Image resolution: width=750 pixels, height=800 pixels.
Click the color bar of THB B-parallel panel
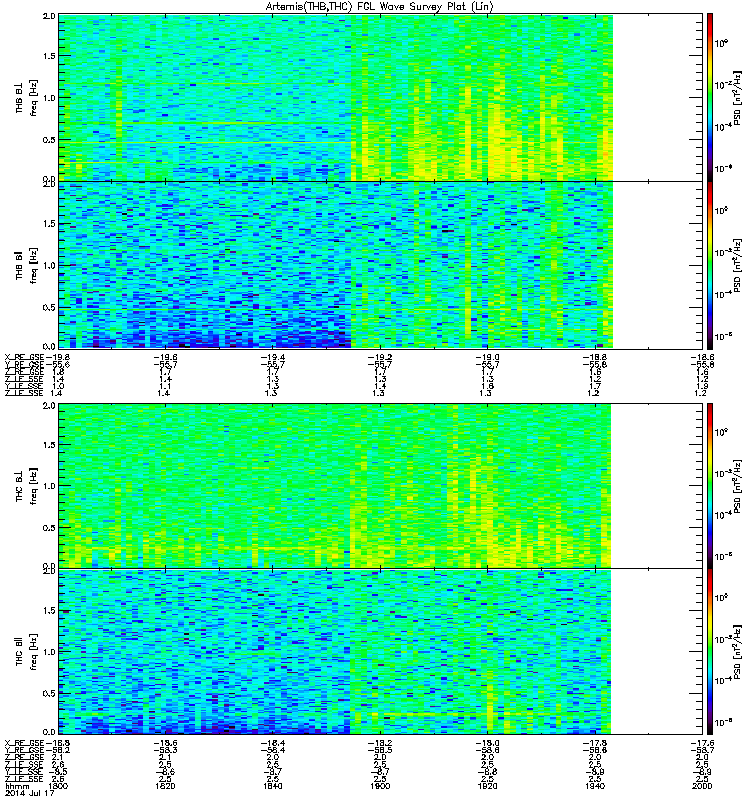coord(710,265)
